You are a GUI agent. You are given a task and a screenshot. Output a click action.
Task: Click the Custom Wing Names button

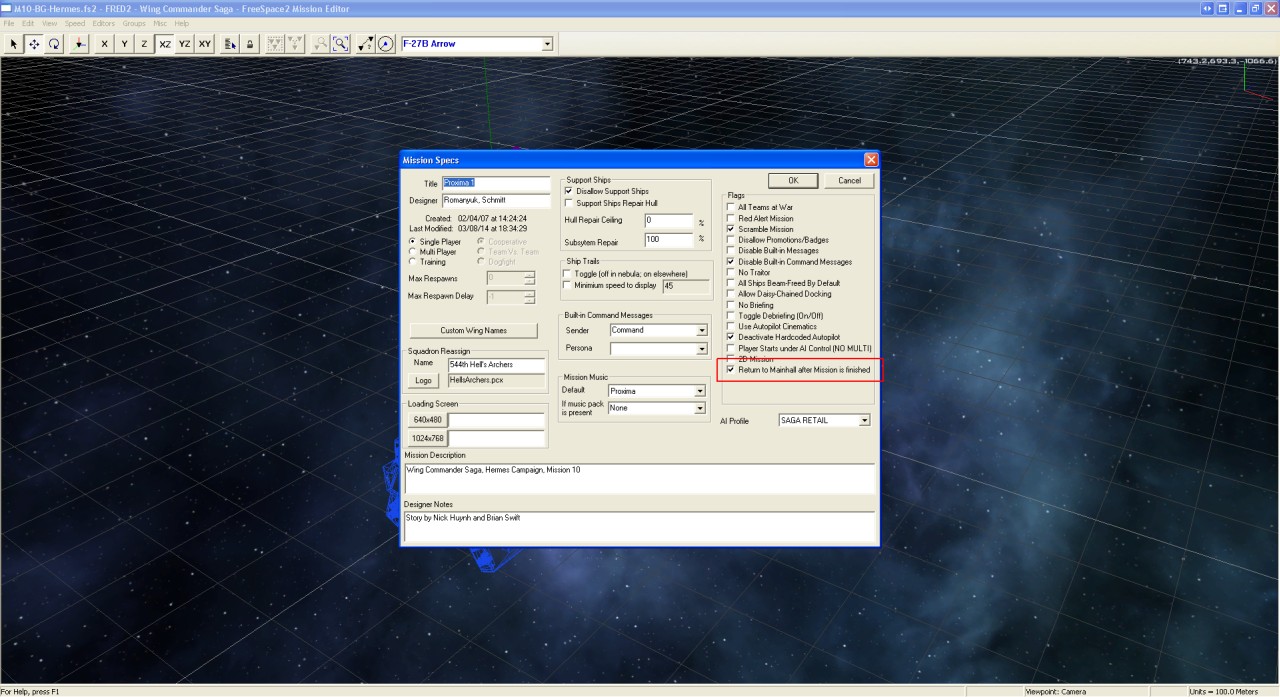coord(473,331)
